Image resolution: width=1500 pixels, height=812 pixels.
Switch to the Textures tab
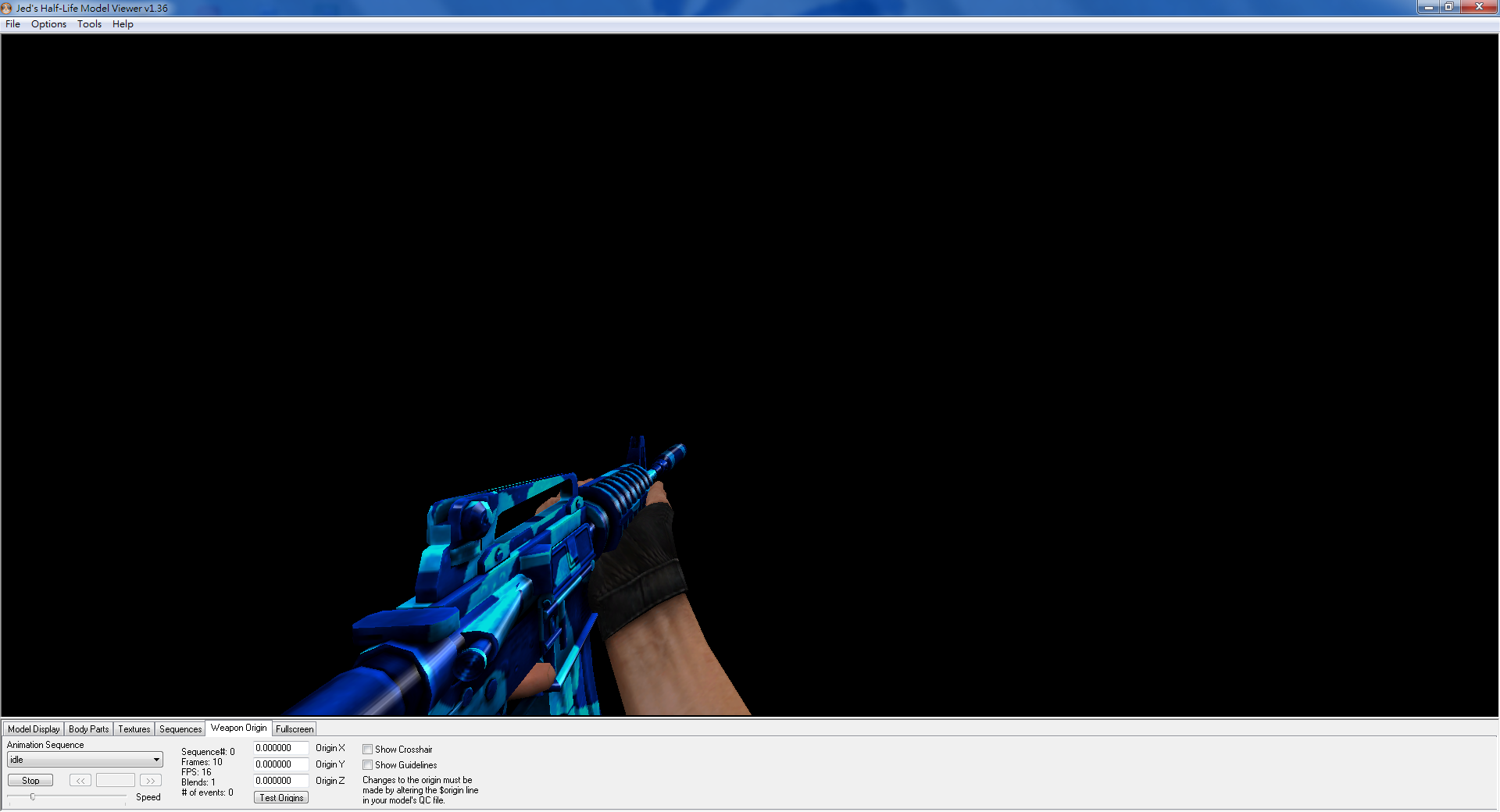click(134, 729)
